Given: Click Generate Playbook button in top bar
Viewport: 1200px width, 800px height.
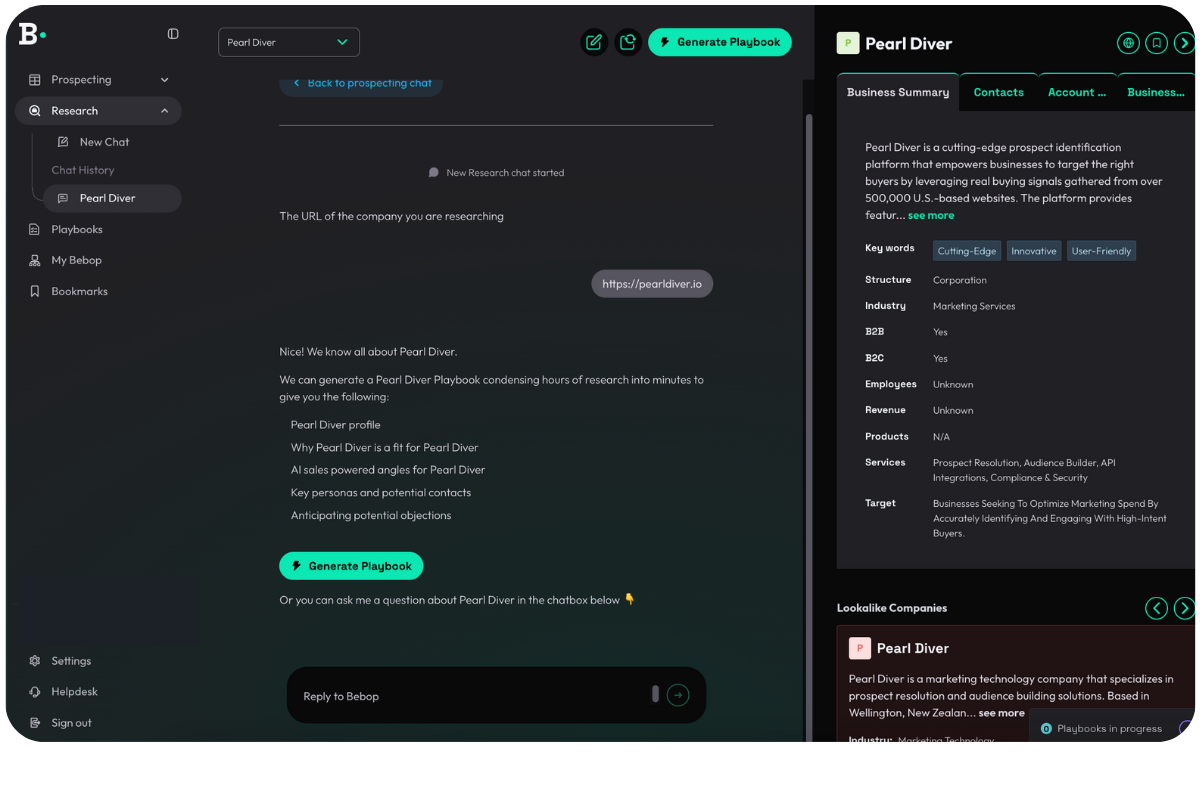Looking at the screenshot, I should [x=720, y=42].
